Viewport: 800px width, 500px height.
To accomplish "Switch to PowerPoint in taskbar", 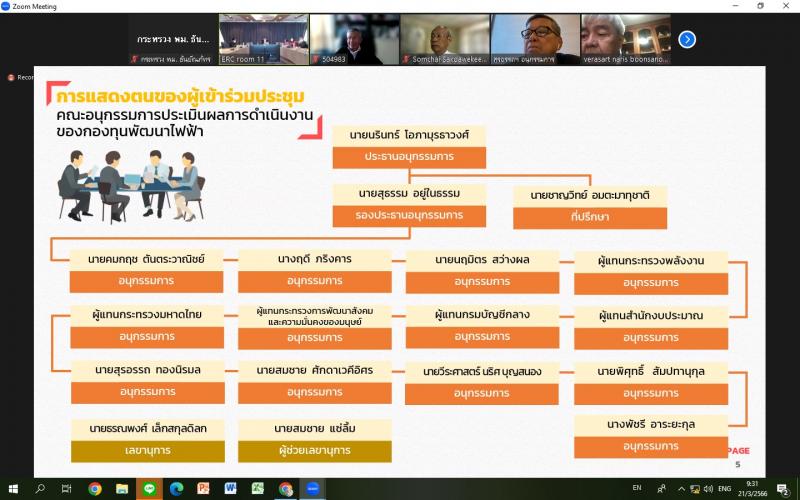I will point(204,489).
